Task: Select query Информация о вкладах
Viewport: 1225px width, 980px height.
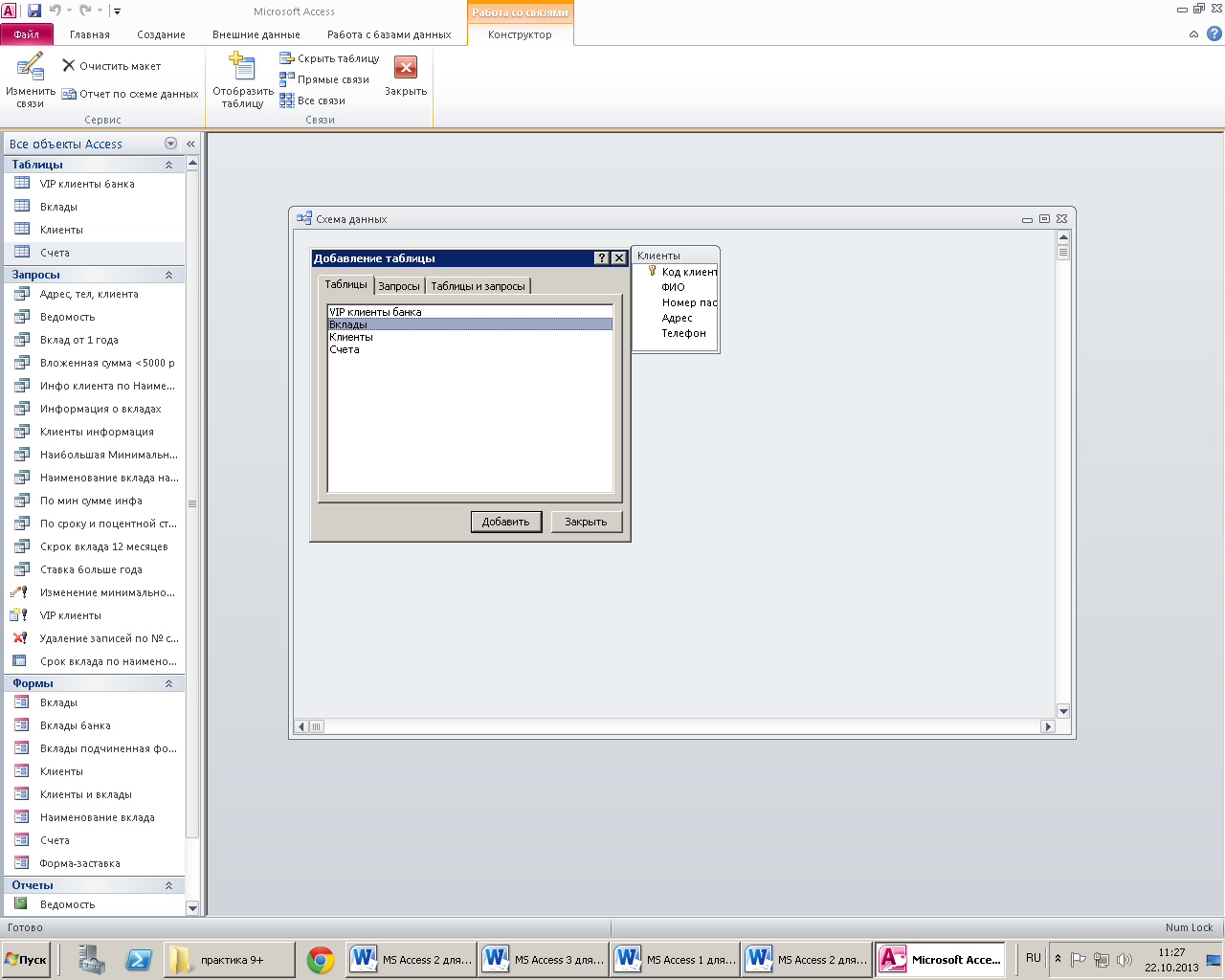Action: (x=94, y=409)
